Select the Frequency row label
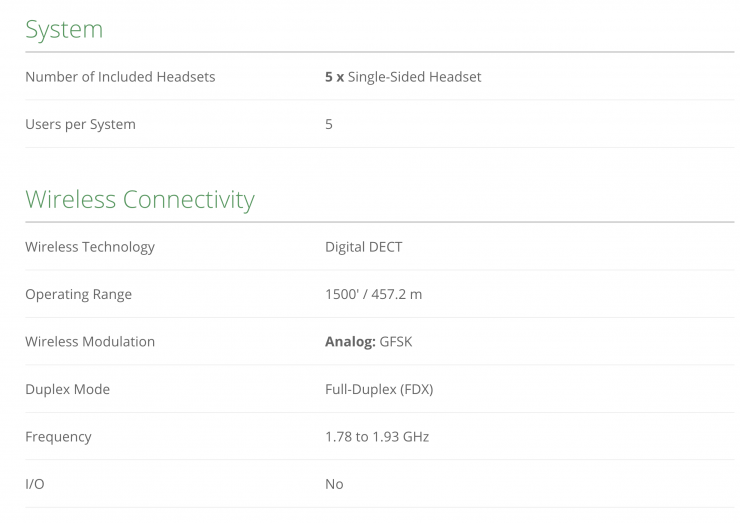Image resolution: width=740 pixels, height=523 pixels. coord(58,437)
